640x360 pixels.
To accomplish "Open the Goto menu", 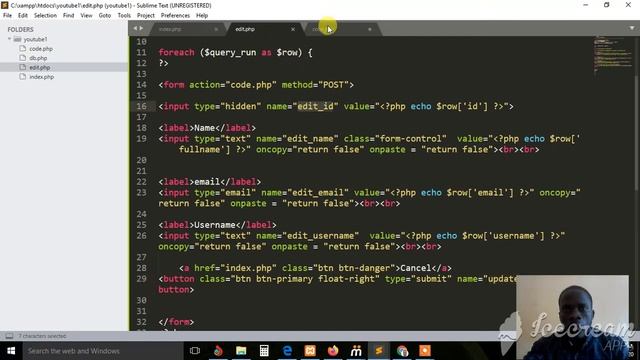I will tap(104, 15).
